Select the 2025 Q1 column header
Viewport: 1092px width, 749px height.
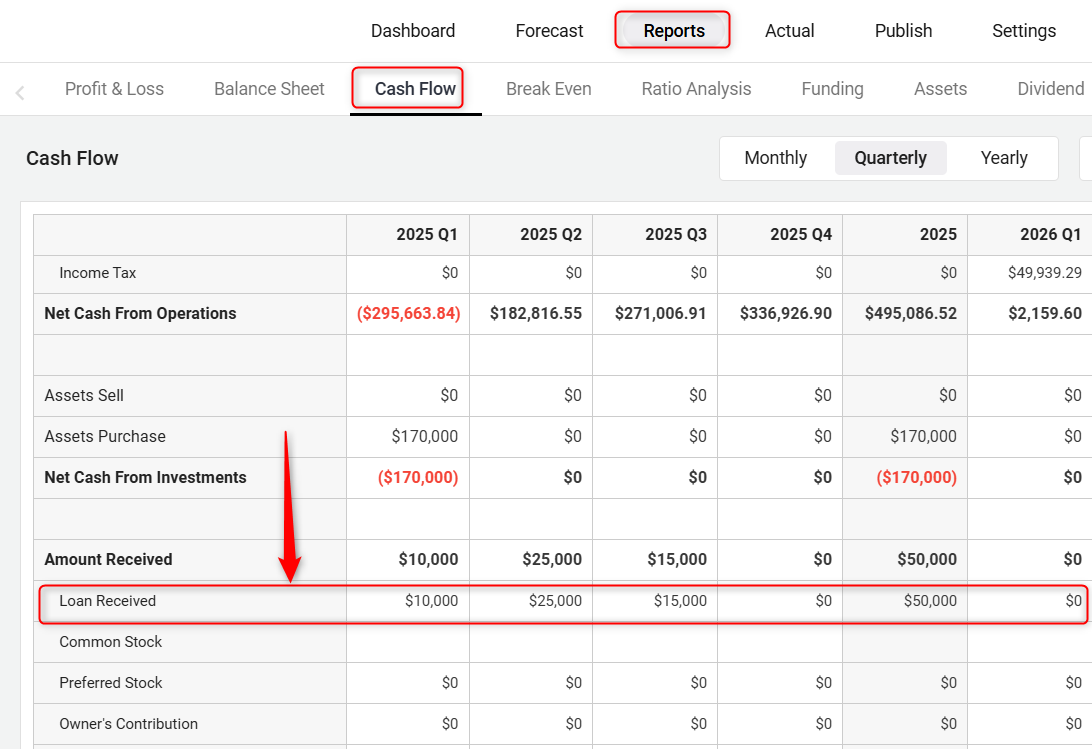click(x=426, y=234)
